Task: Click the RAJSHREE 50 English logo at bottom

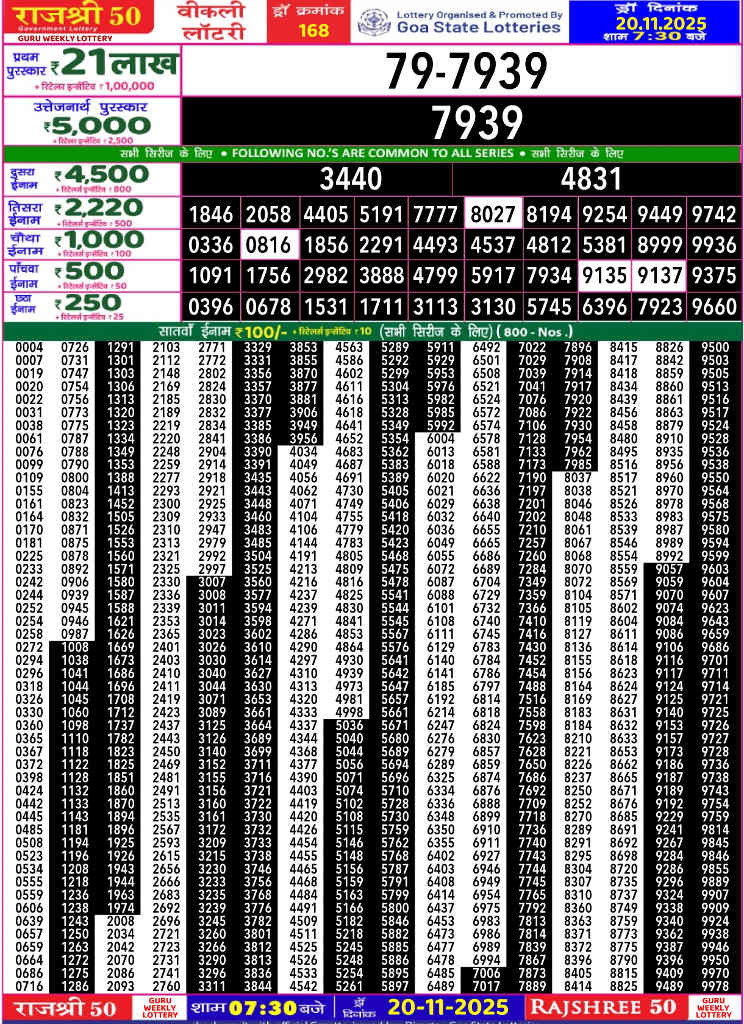Action: click(x=606, y=1007)
